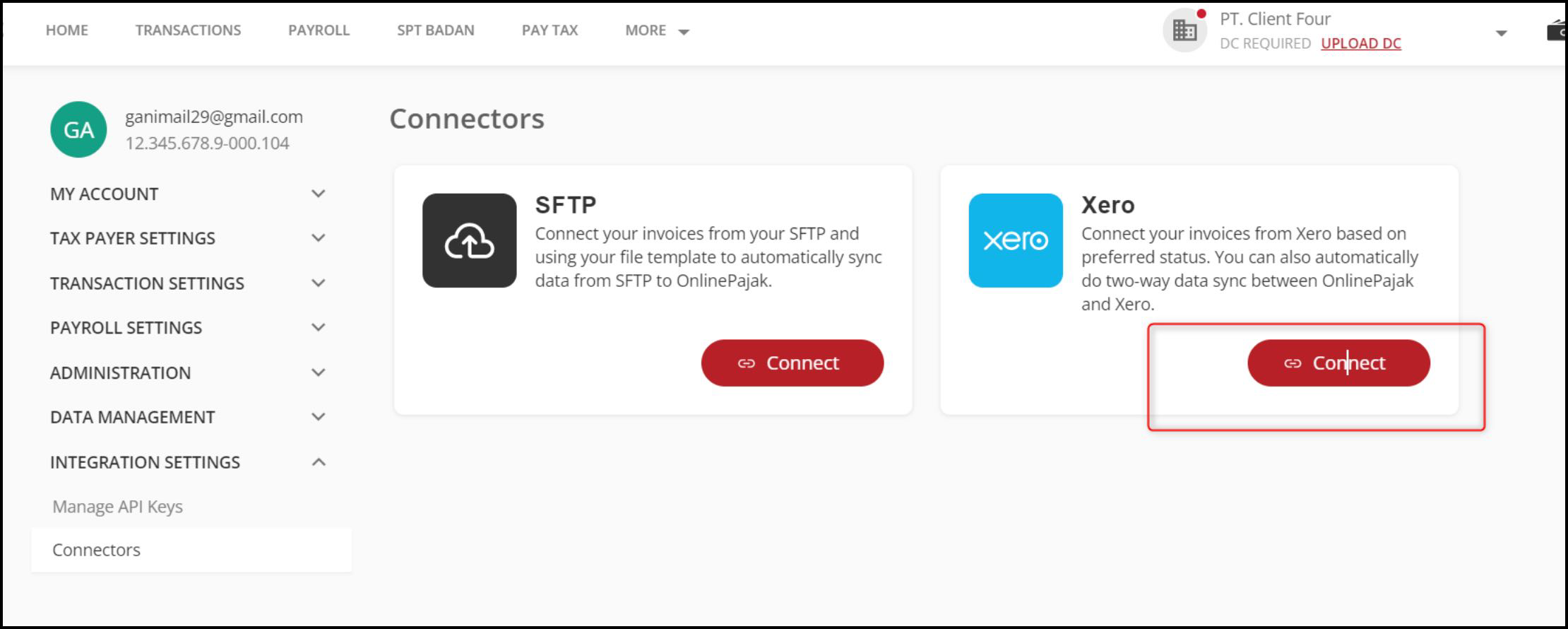Click the Xero logo icon

click(1015, 241)
